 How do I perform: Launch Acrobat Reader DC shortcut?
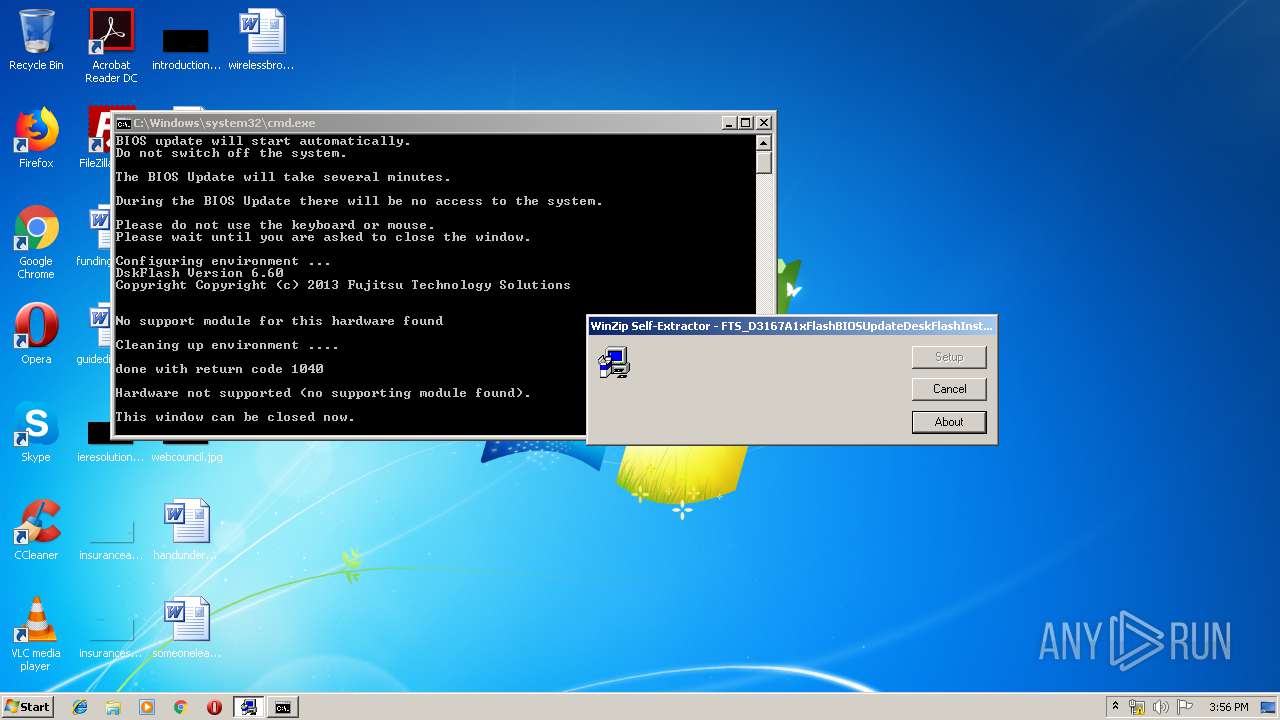tap(111, 46)
